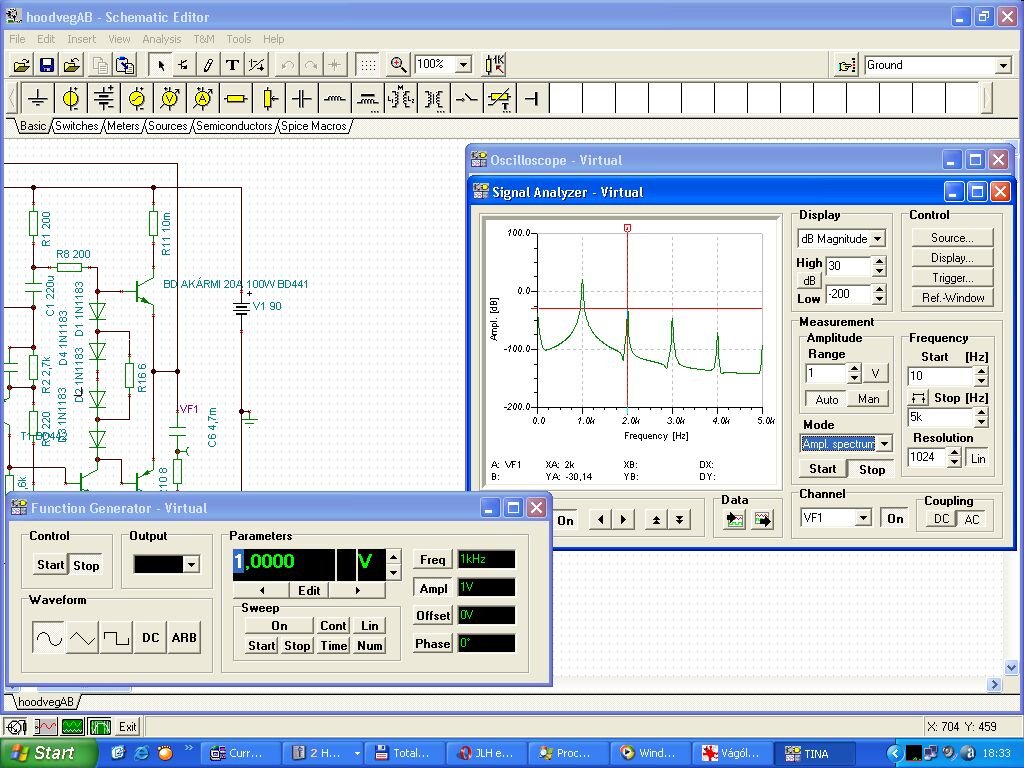Click the Freq parameter button
1024x768 pixels.
(433, 560)
